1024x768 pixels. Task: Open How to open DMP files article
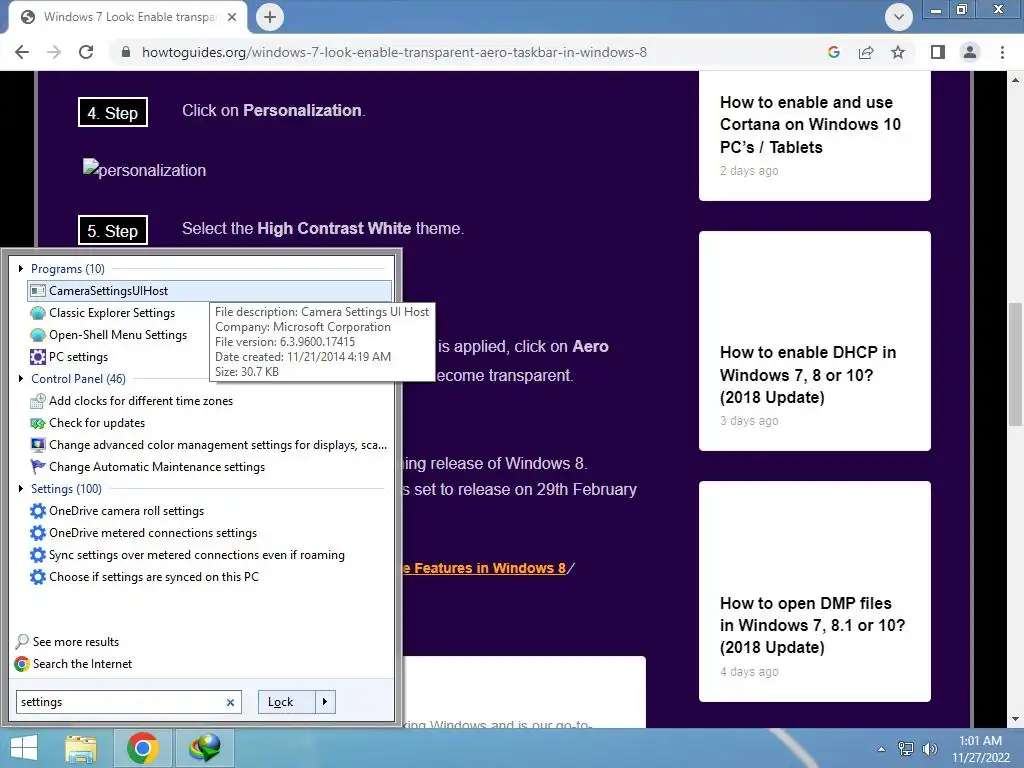[812, 625]
